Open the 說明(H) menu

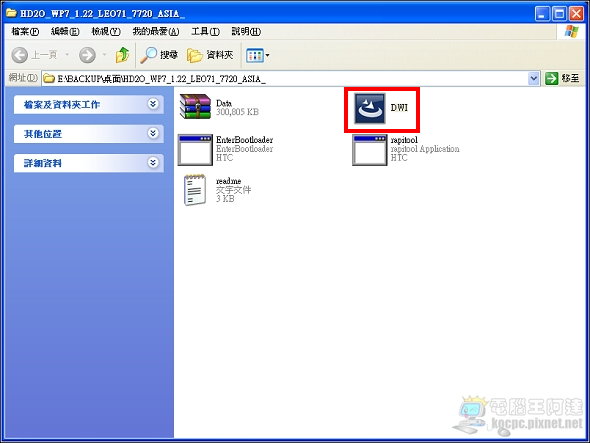246,32
